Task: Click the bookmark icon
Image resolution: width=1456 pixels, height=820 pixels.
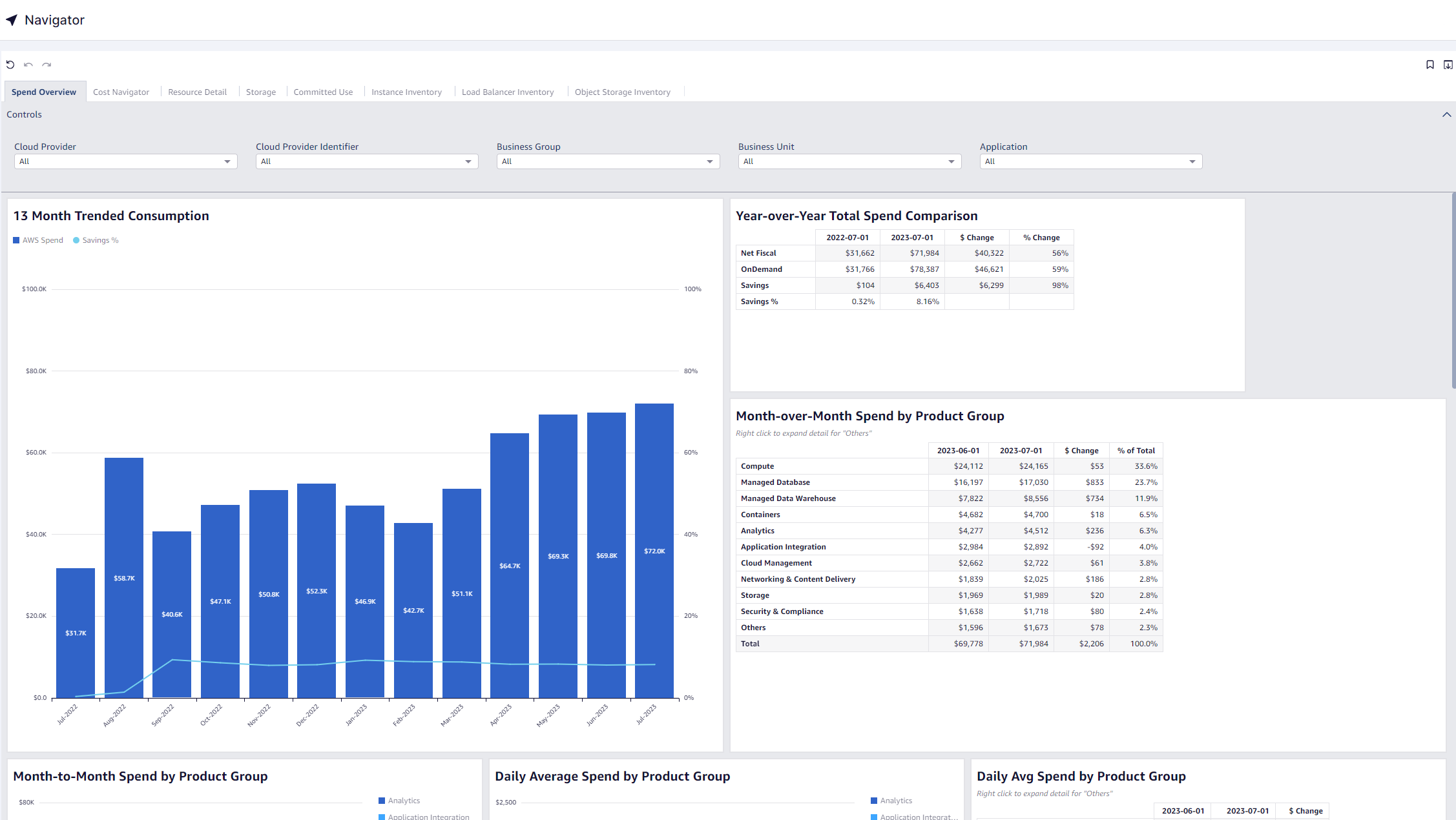Action: click(1430, 65)
